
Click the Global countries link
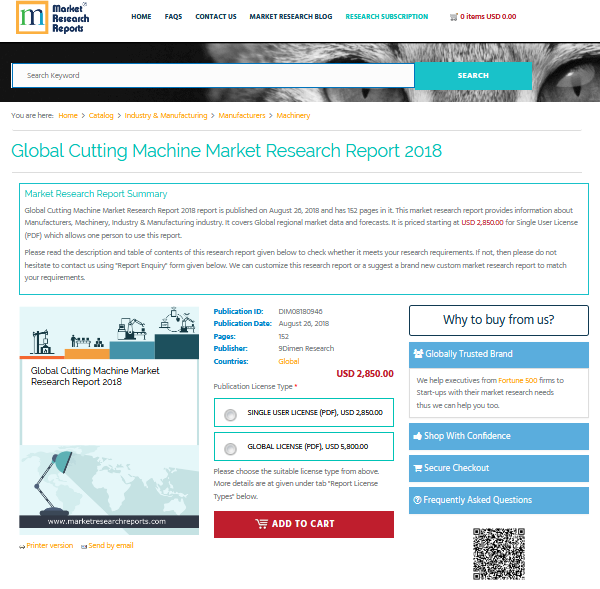click(289, 361)
